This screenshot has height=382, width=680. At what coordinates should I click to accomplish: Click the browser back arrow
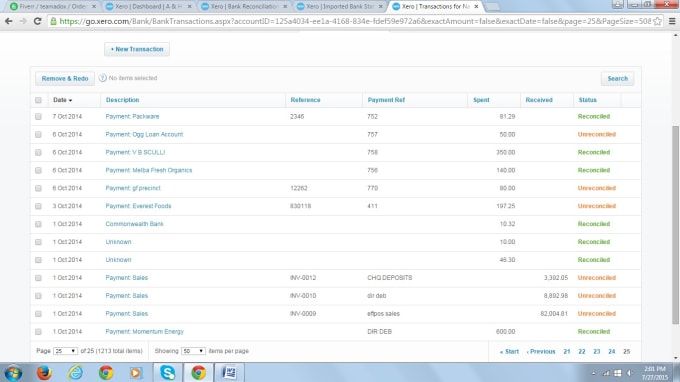point(9,21)
